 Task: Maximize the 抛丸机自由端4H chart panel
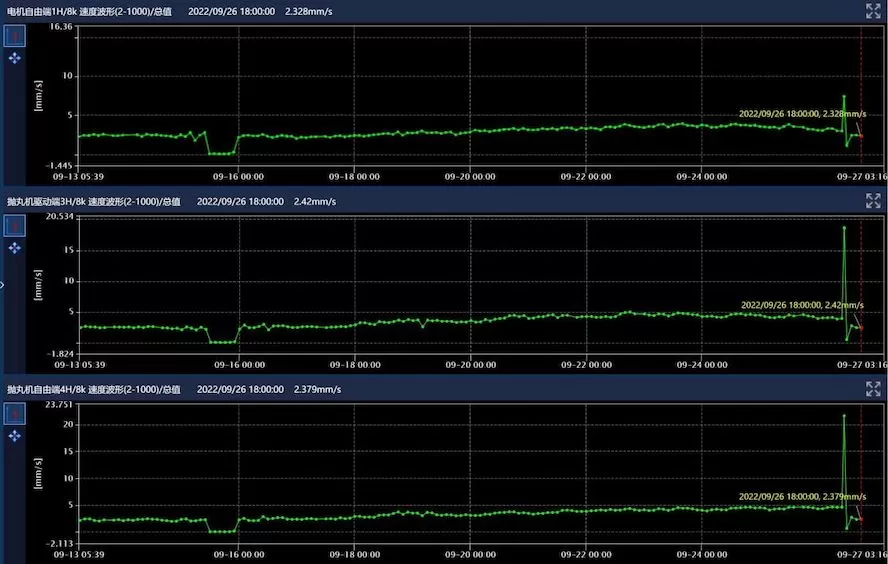[873, 388]
